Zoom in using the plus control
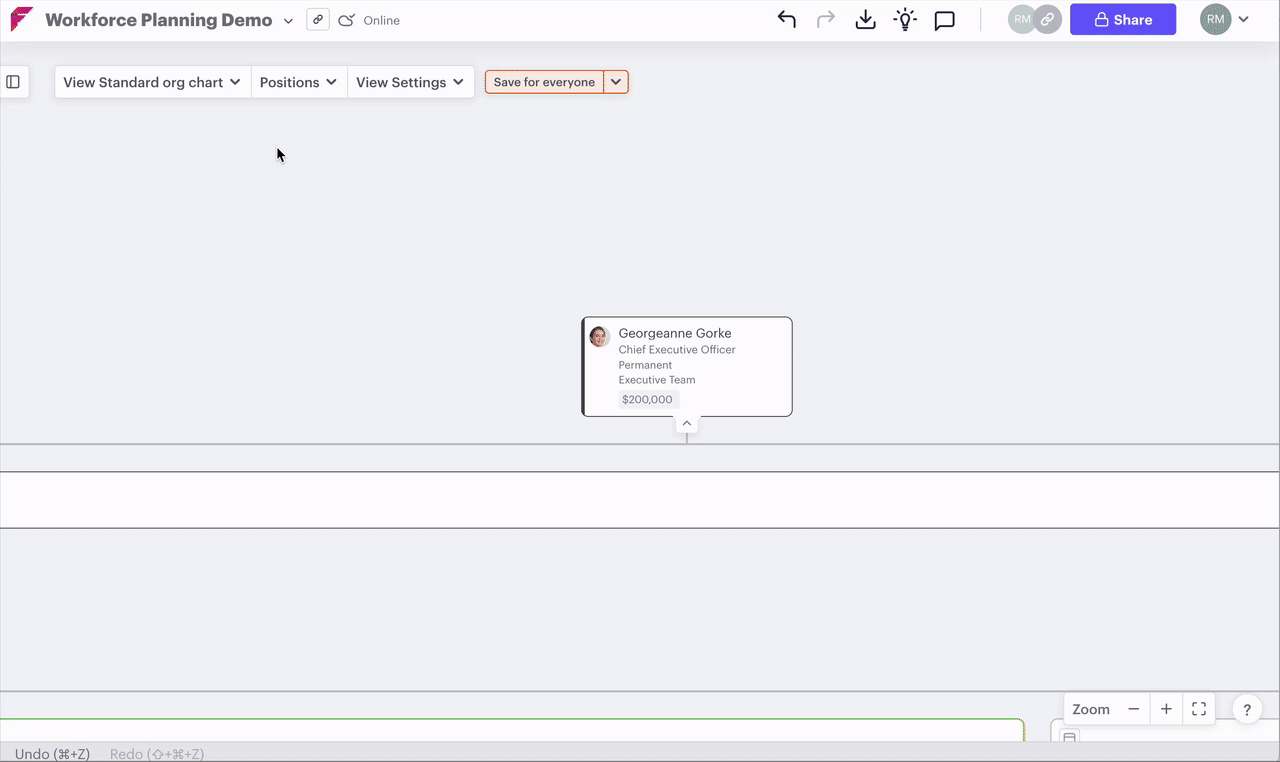Image resolution: width=1280 pixels, height=762 pixels. tap(1166, 708)
